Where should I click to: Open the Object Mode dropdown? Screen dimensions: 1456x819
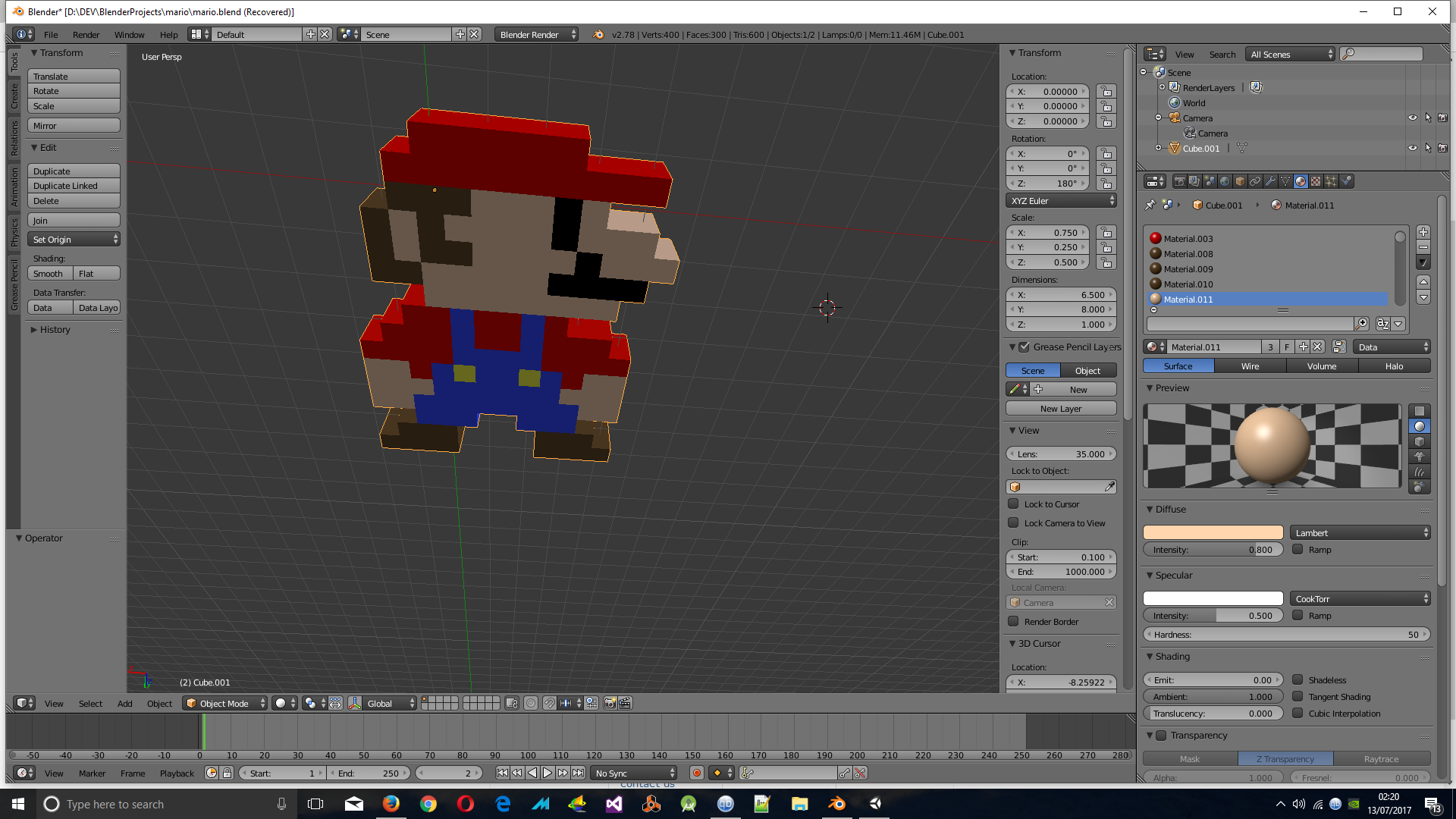[x=226, y=703]
